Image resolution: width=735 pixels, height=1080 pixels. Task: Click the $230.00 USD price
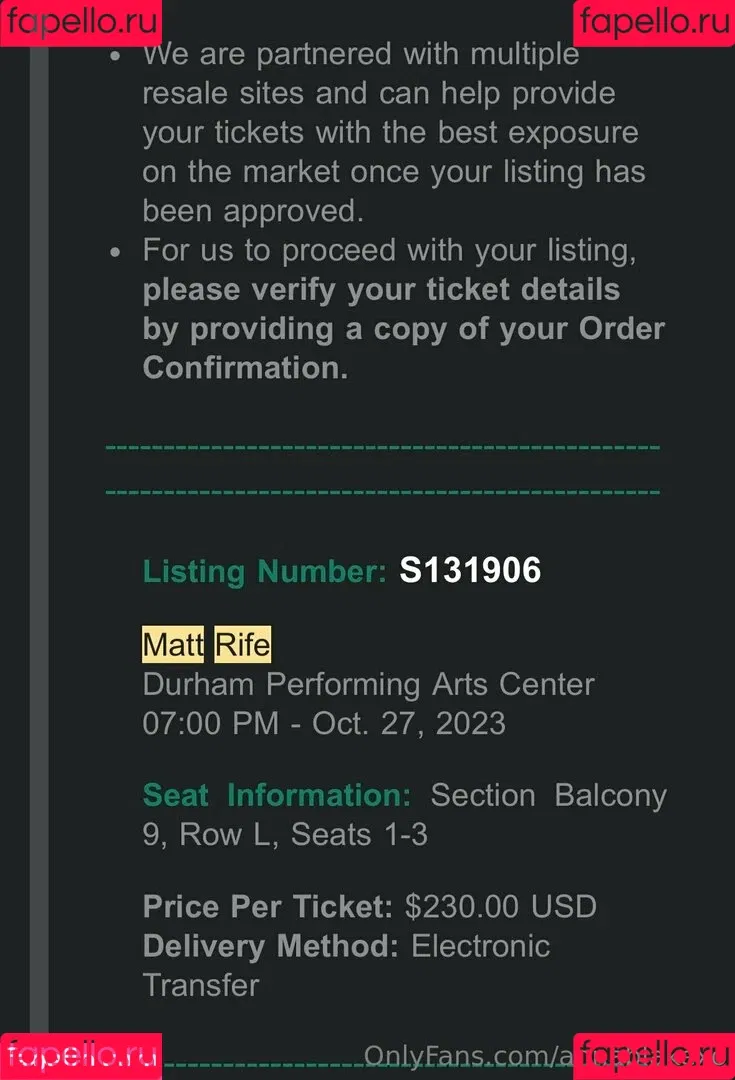tap(501, 906)
